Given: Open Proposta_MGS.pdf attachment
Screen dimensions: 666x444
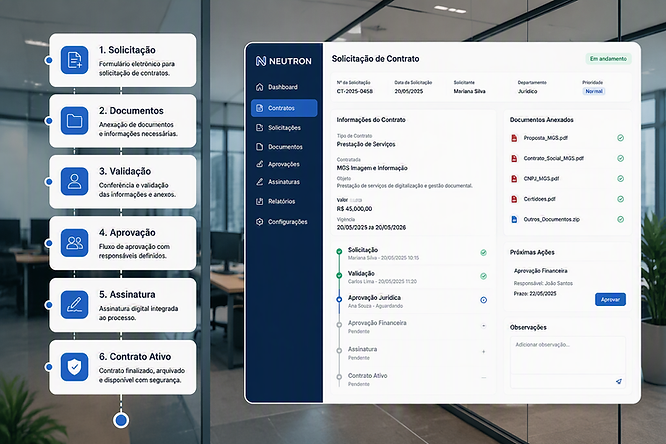Looking at the screenshot, I should pyautogui.click(x=545, y=138).
